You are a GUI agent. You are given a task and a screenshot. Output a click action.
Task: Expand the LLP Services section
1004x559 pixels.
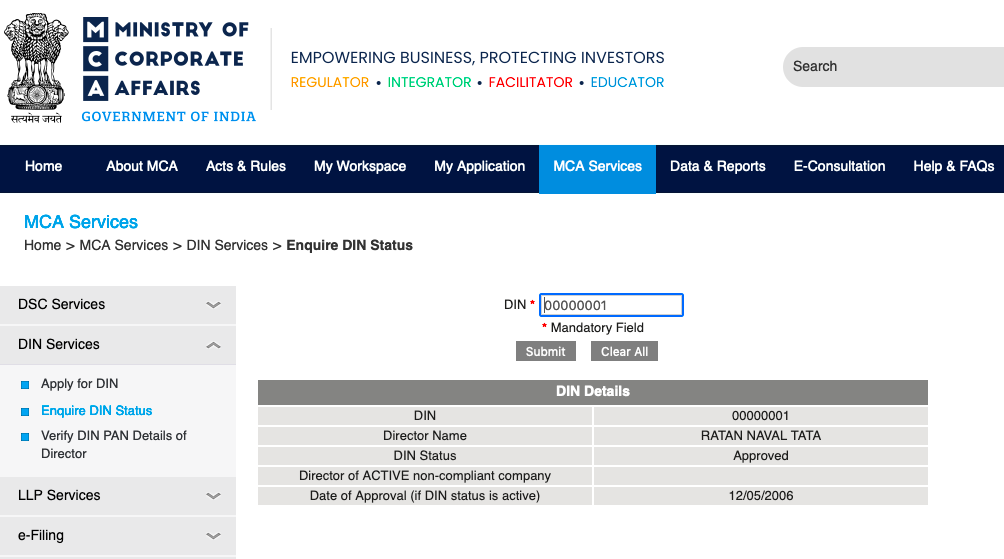click(213, 496)
